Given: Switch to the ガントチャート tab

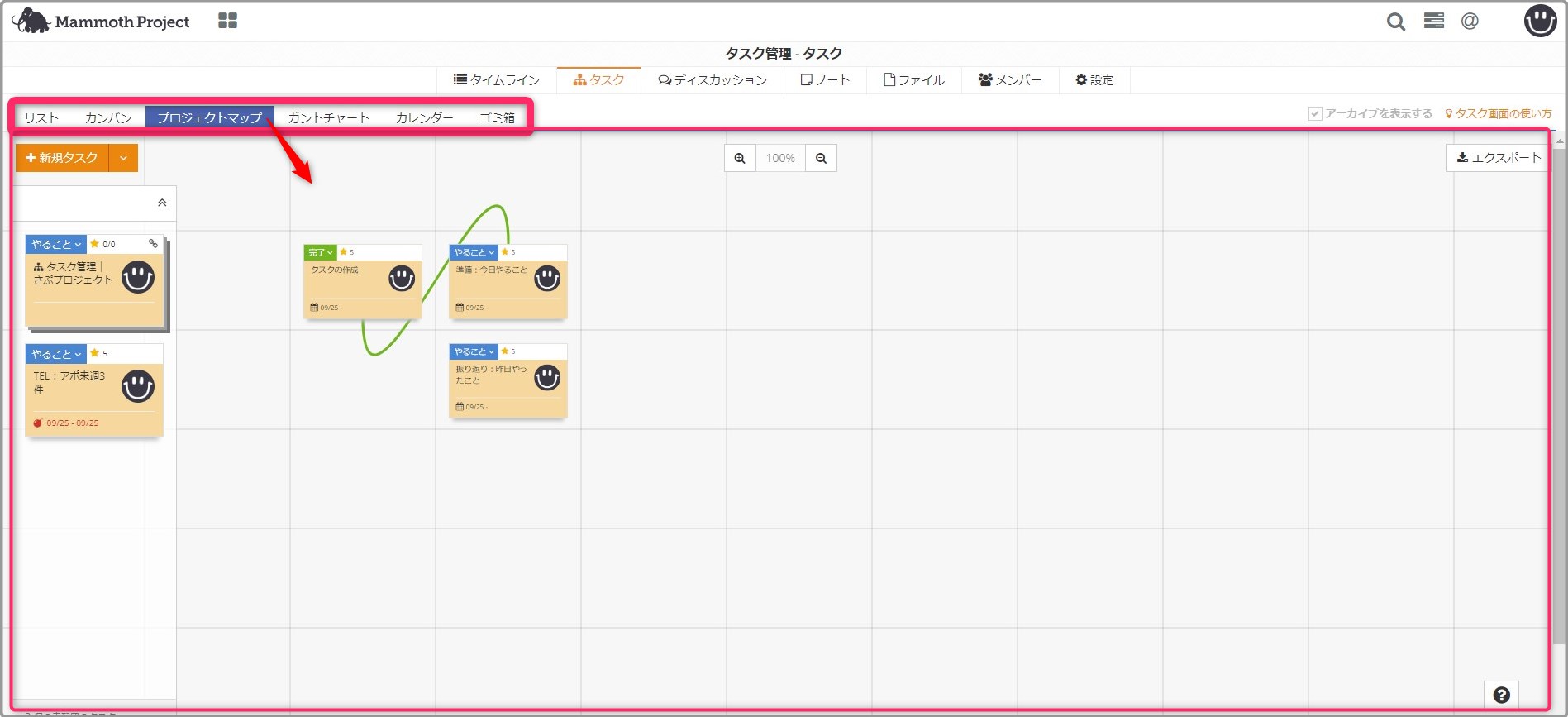Looking at the screenshot, I should [328, 117].
